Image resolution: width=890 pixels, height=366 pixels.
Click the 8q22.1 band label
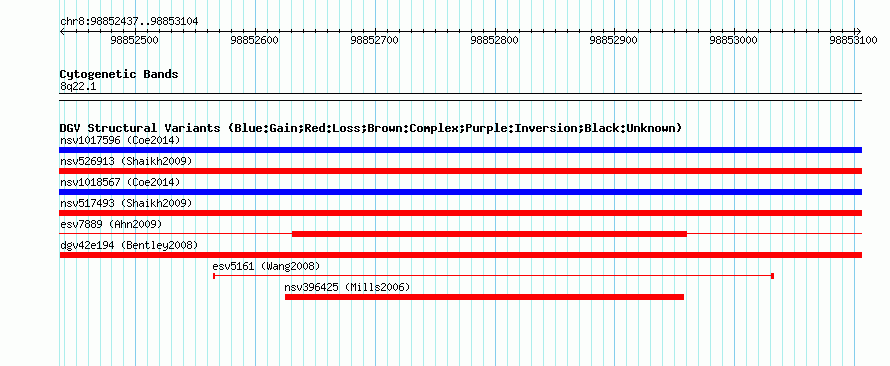pos(78,86)
